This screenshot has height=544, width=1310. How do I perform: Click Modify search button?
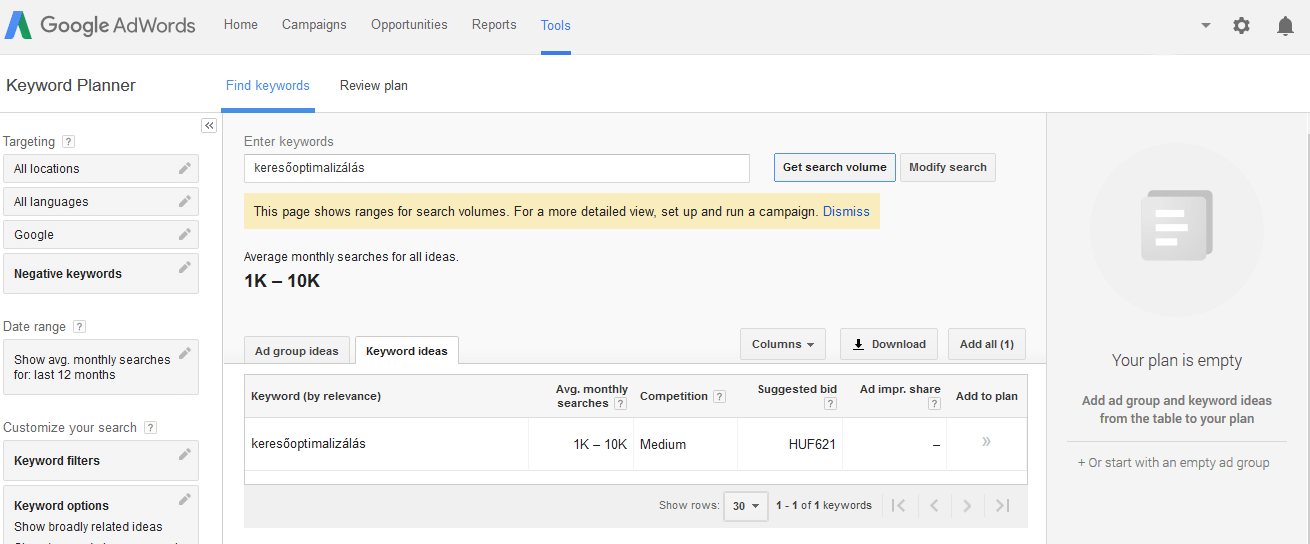(948, 167)
